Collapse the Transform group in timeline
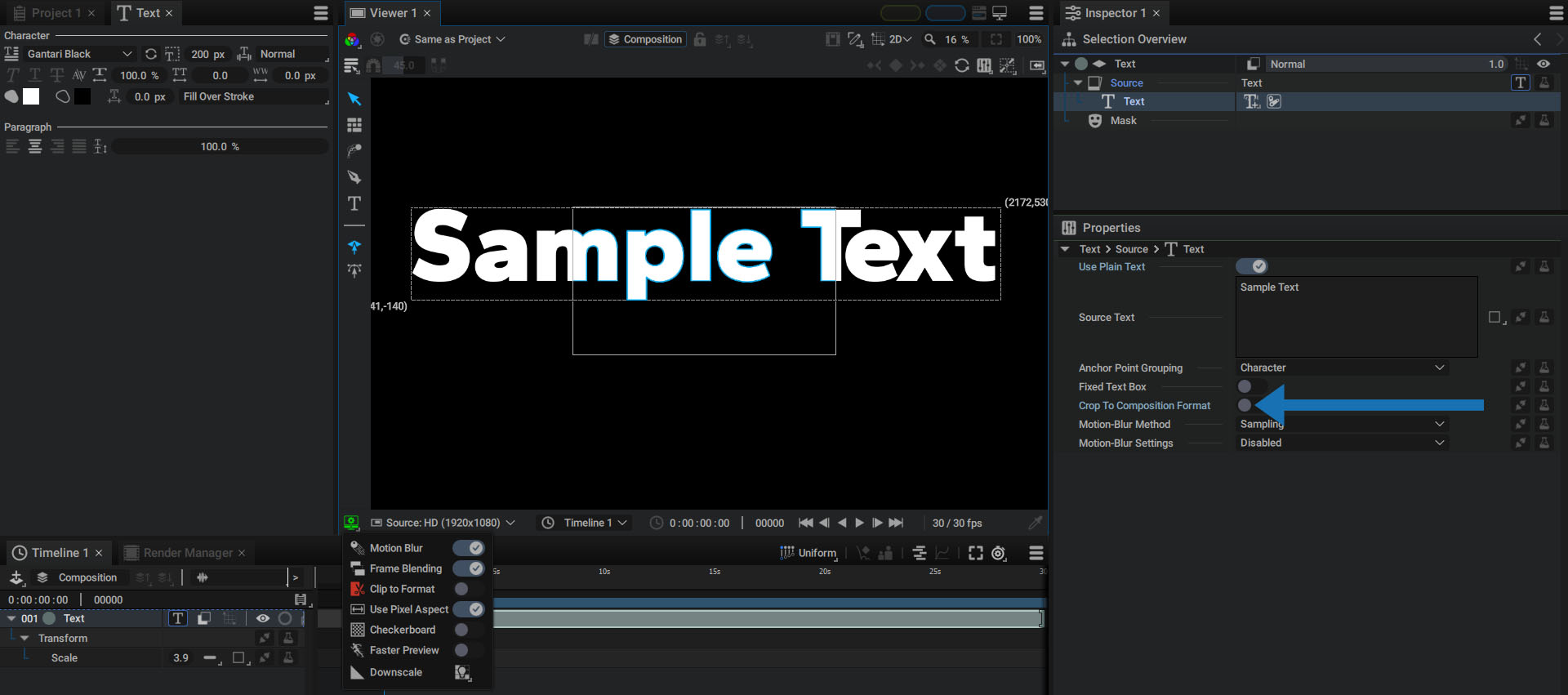The image size is (1568, 695). point(24,638)
